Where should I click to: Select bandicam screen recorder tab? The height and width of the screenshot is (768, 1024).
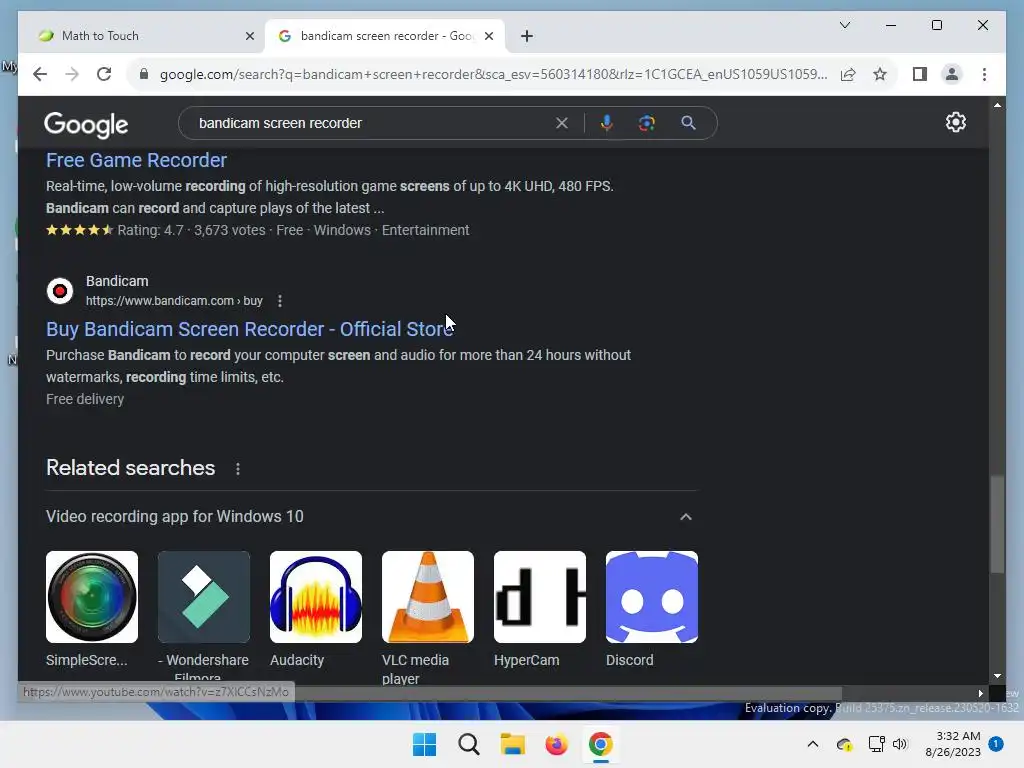[x=385, y=36]
